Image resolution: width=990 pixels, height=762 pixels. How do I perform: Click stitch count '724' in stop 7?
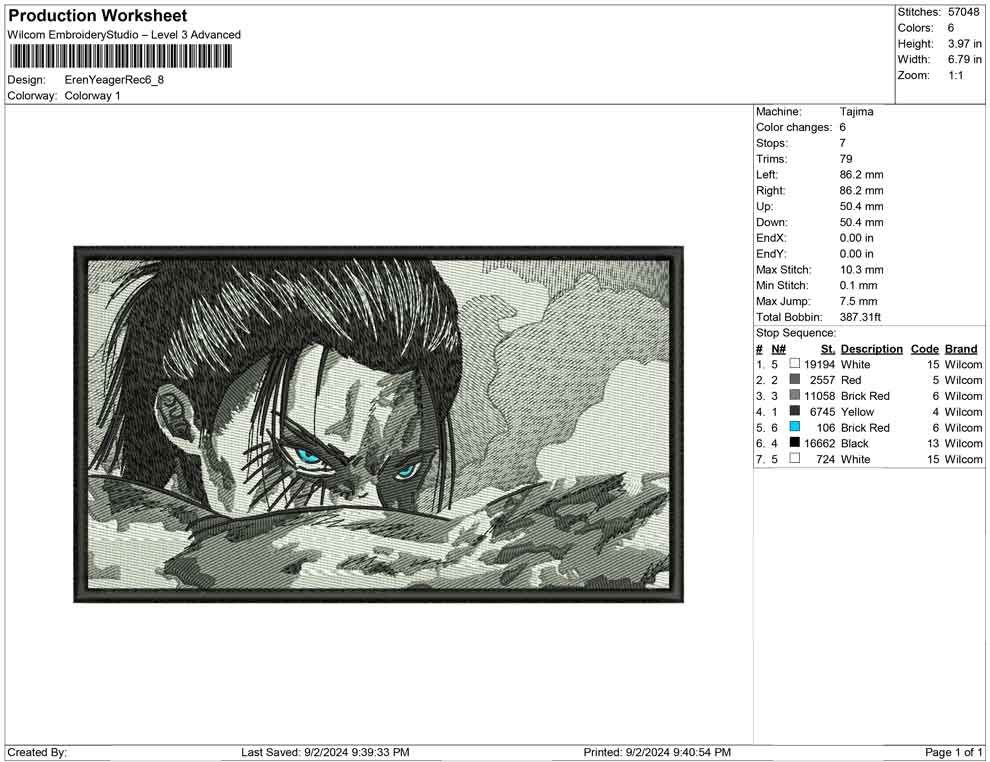point(826,459)
